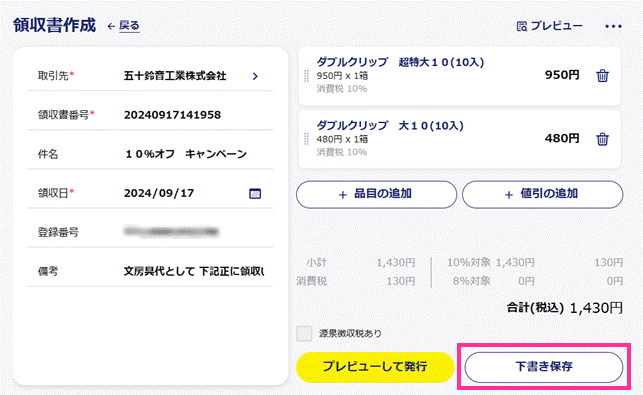Edit the 領収書番号 field 20240917141958
Screen dimensions: 643x395
click(x=172, y=115)
